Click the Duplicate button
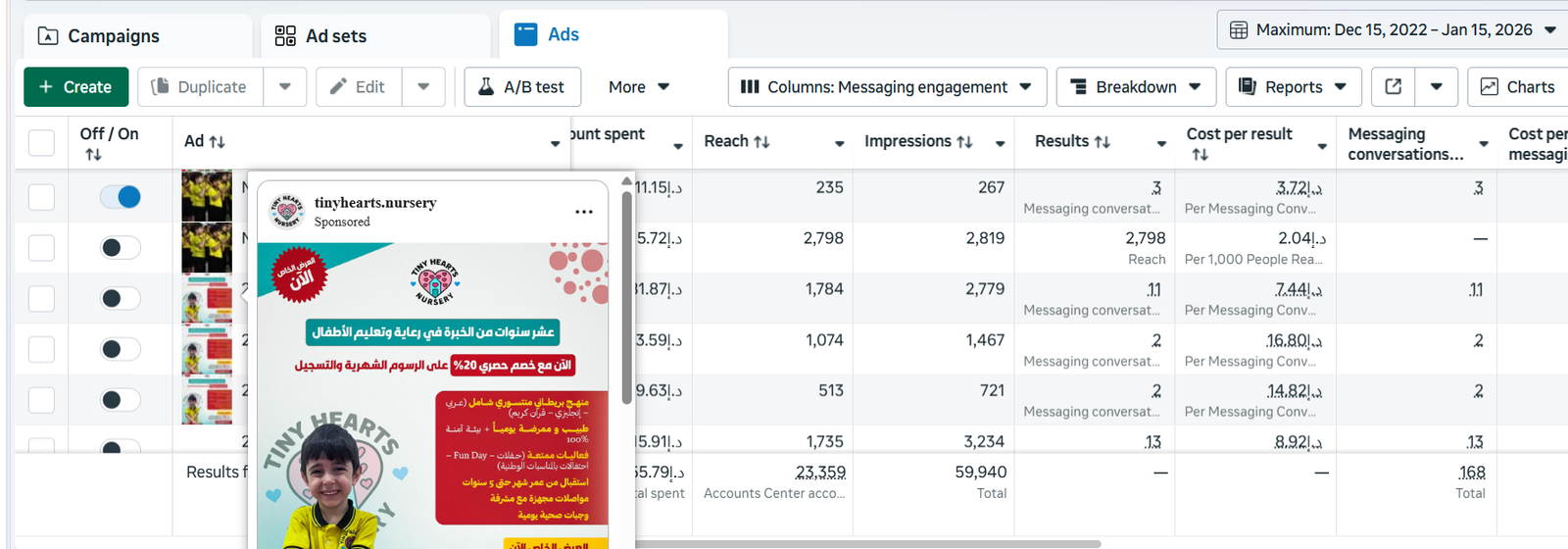The width and height of the screenshot is (1568, 549). coord(200,87)
